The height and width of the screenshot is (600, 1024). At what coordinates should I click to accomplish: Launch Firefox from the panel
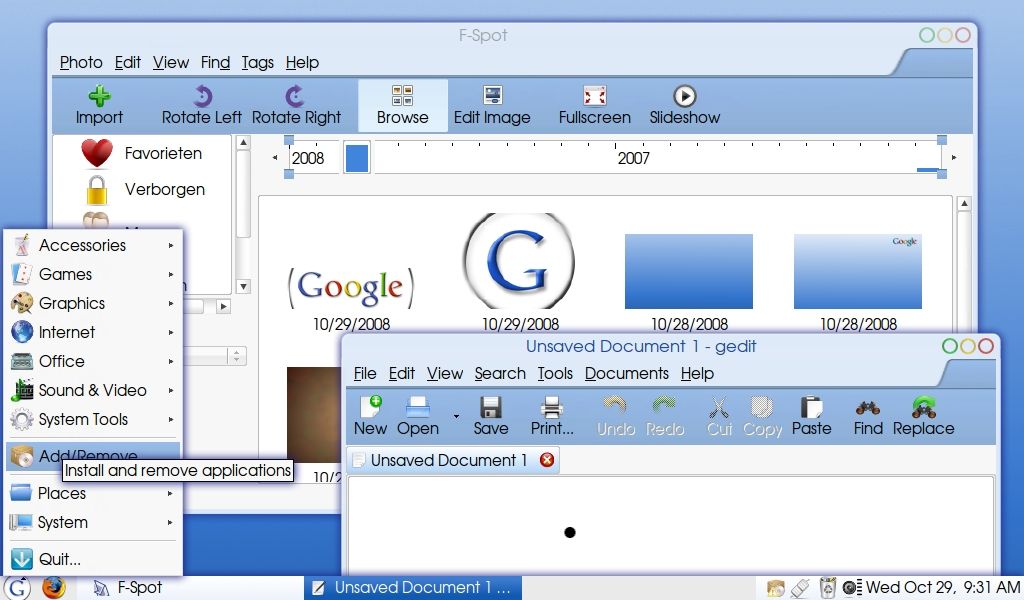(54, 588)
